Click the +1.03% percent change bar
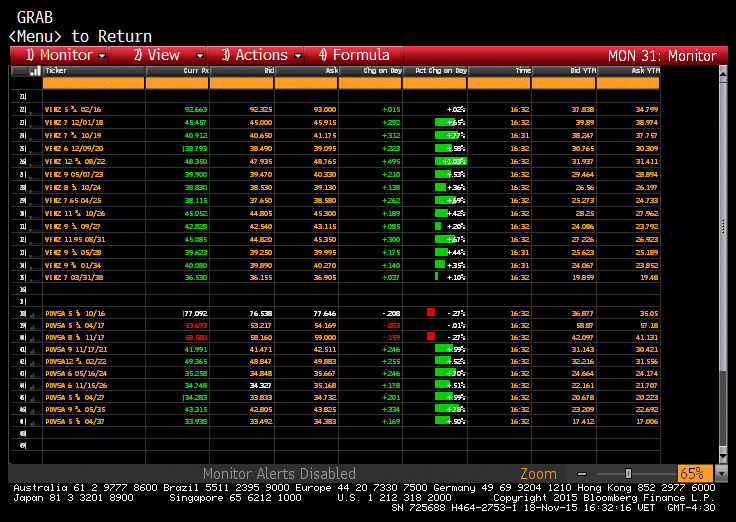Screen dimensions: 736x522 [451, 161]
